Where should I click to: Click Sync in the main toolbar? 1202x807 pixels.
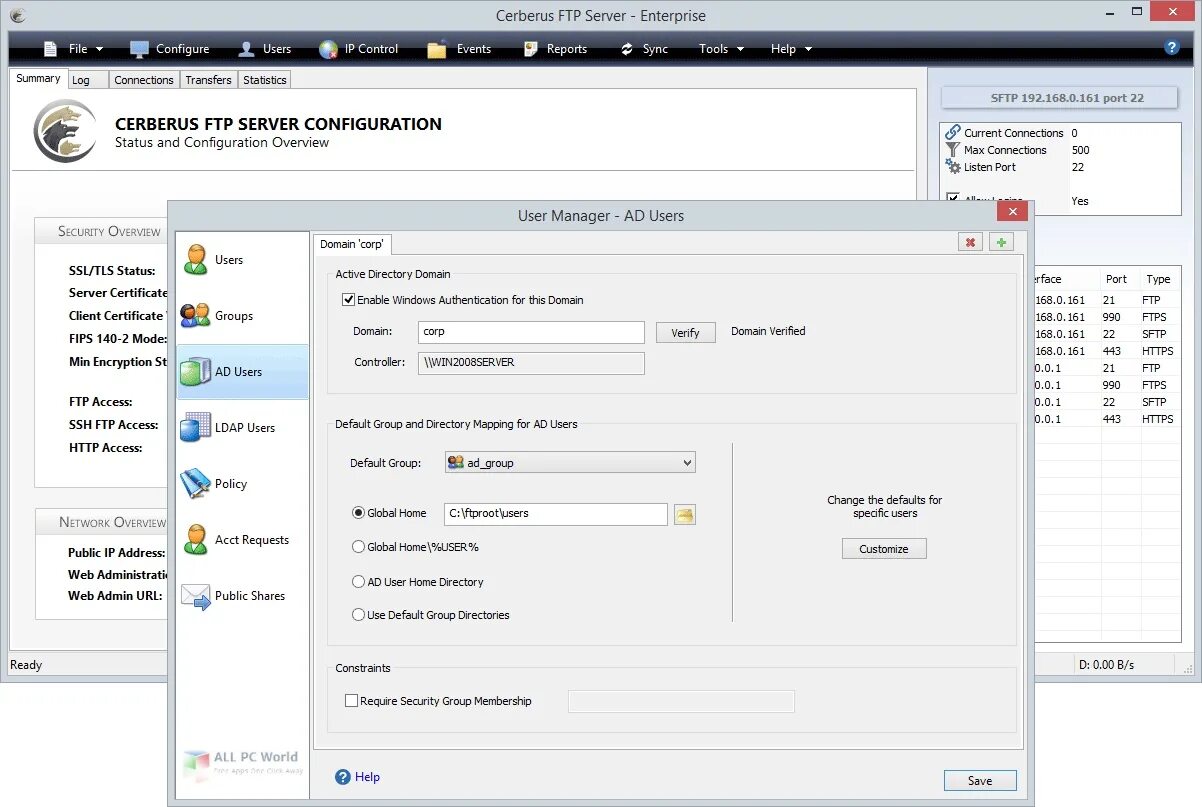(x=643, y=49)
